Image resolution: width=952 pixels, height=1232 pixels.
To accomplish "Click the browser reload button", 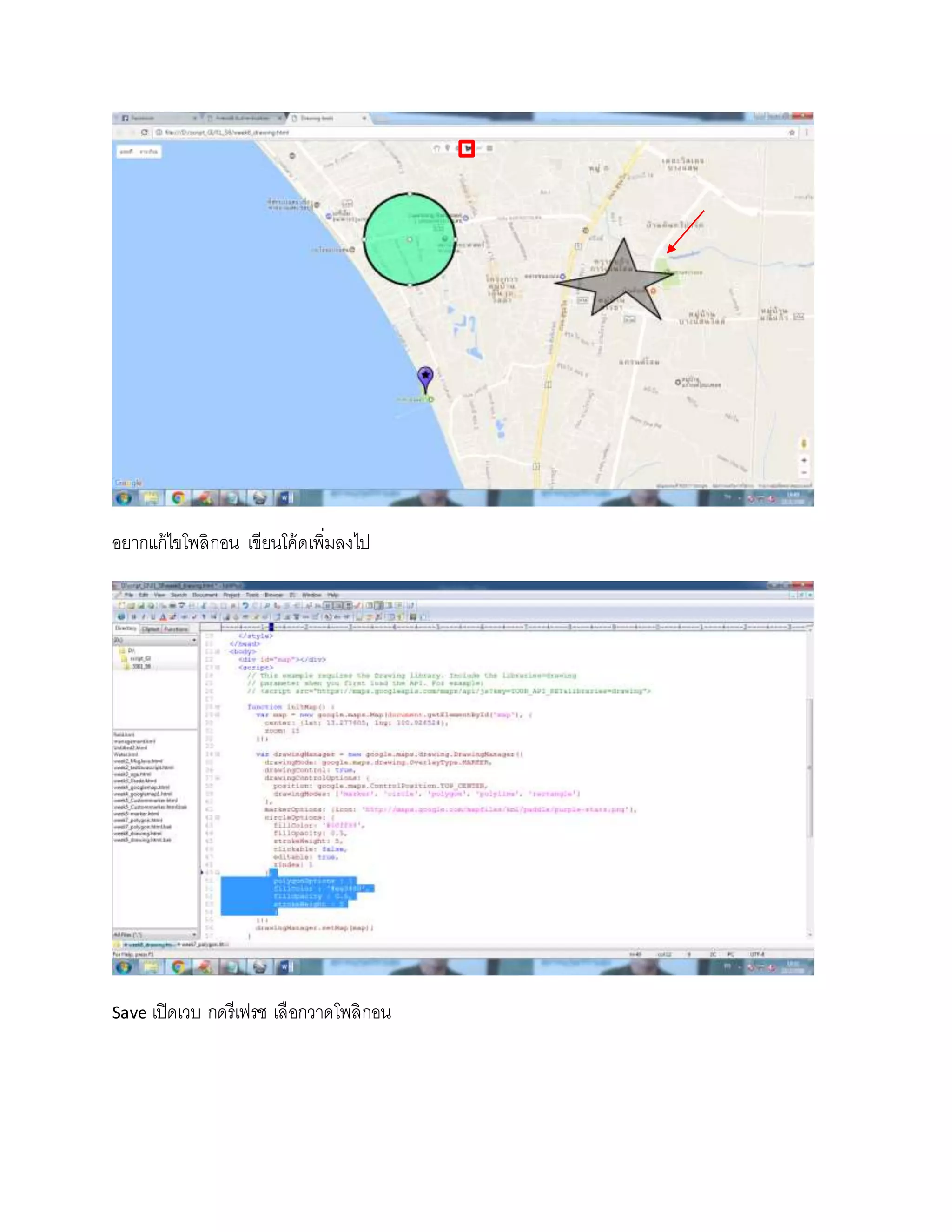I will tap(145, 132).
